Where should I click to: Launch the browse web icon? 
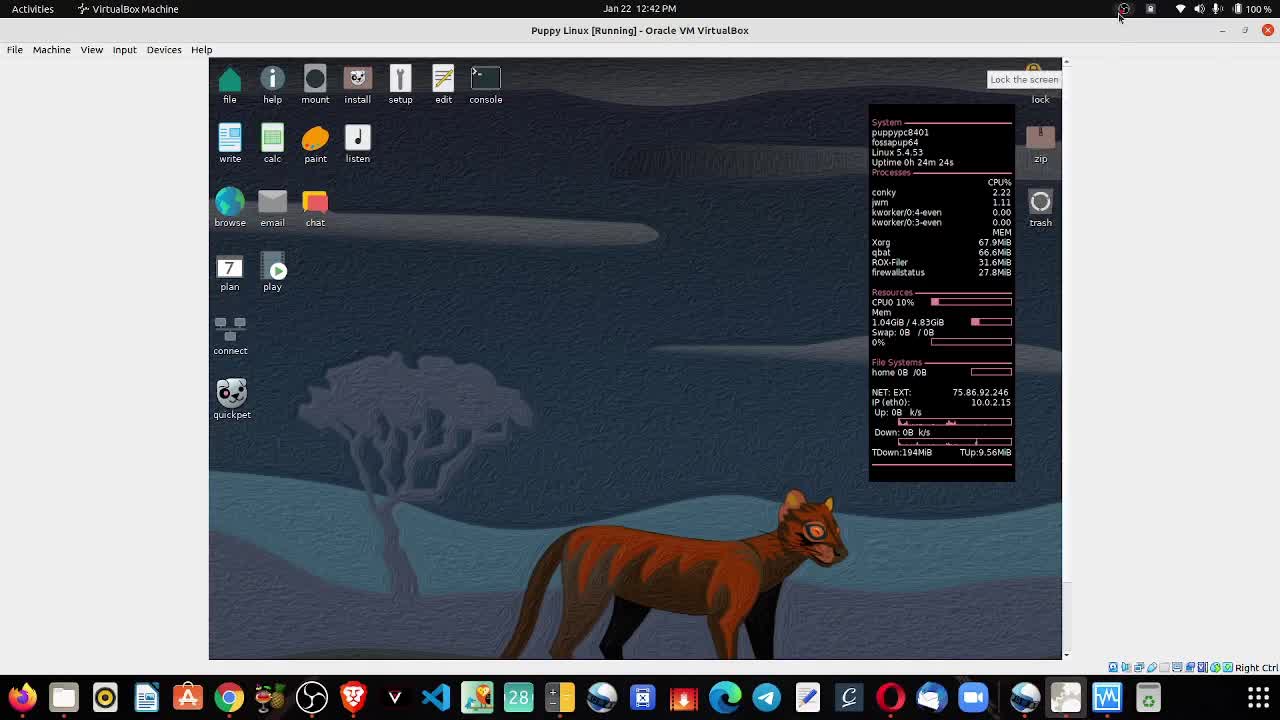(229, 208)
